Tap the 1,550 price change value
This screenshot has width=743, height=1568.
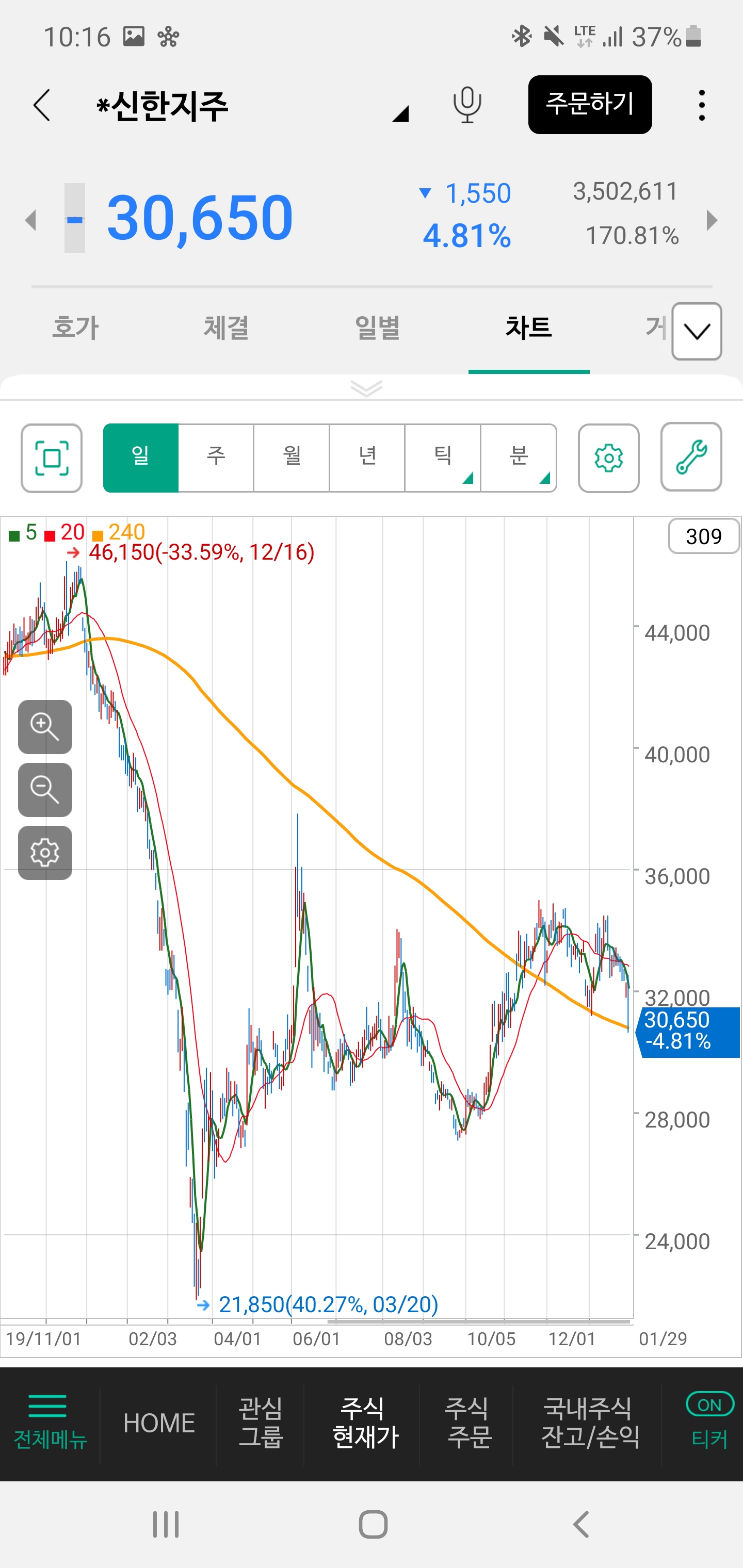[x=478, y=193]
